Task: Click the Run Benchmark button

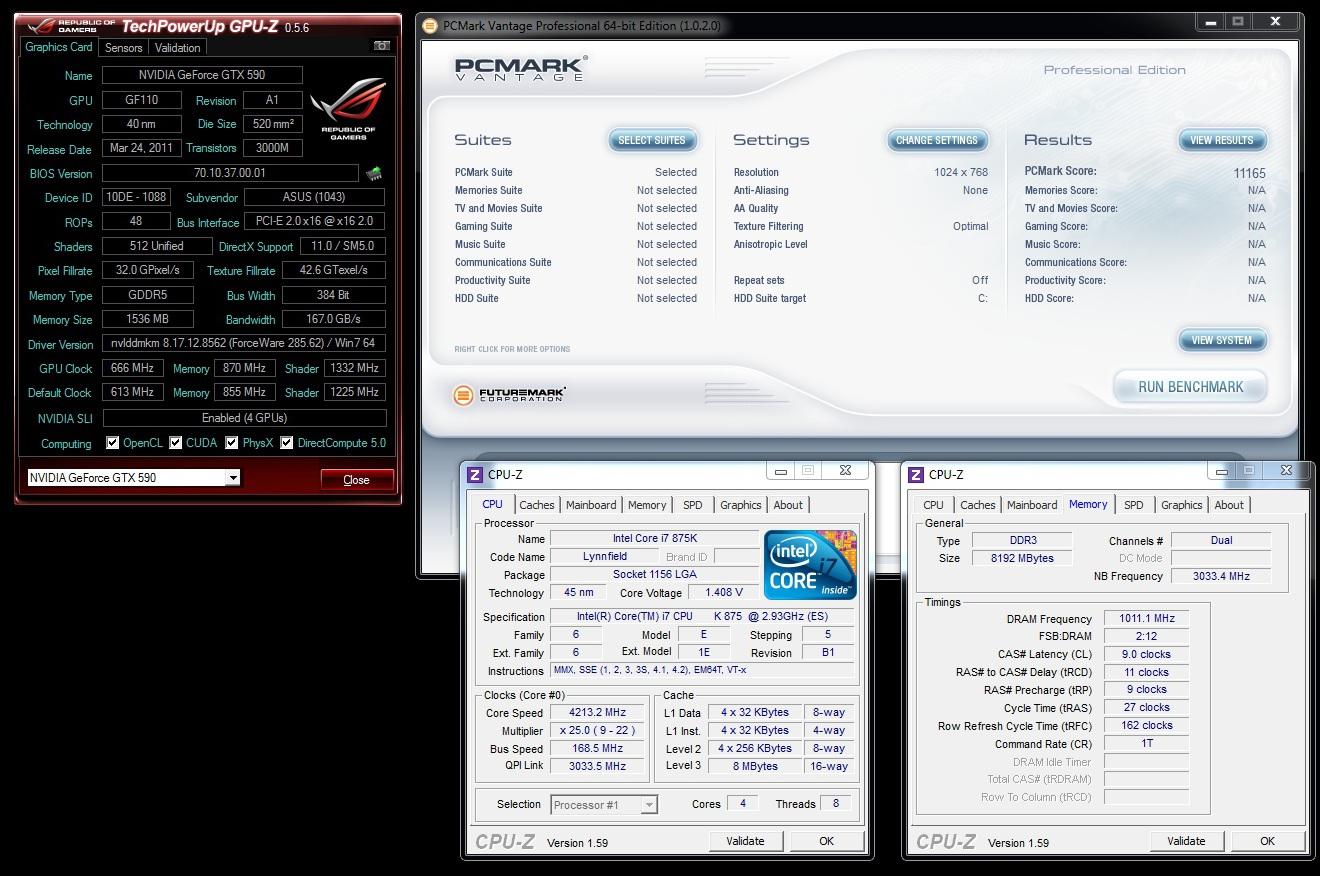Action: [1191, 387]
